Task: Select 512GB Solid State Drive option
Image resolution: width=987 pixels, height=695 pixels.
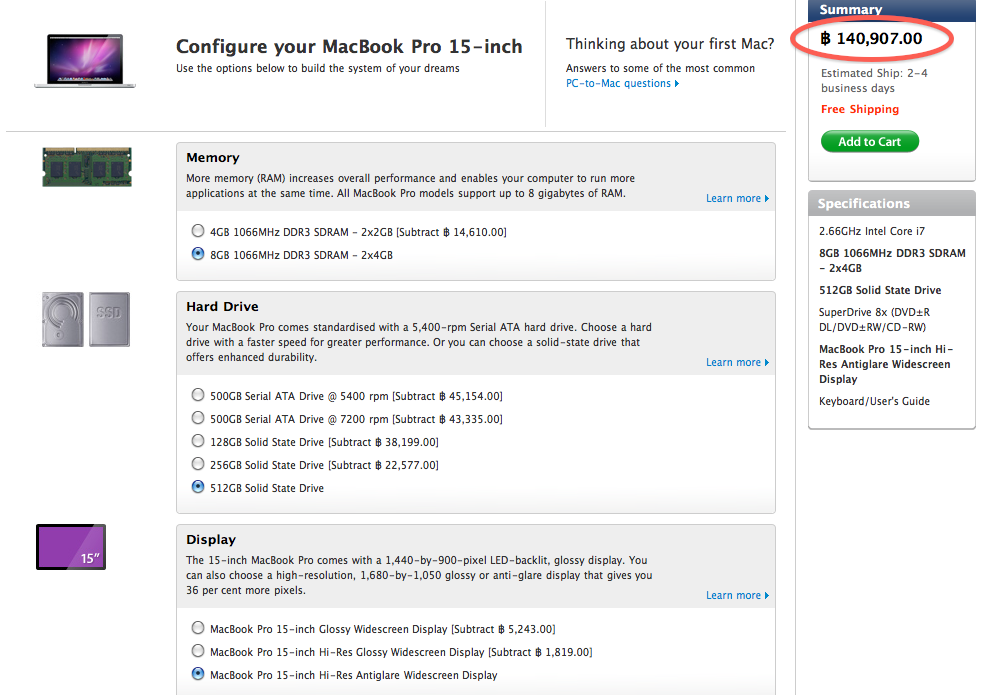Action: click(x=198, y=488)
